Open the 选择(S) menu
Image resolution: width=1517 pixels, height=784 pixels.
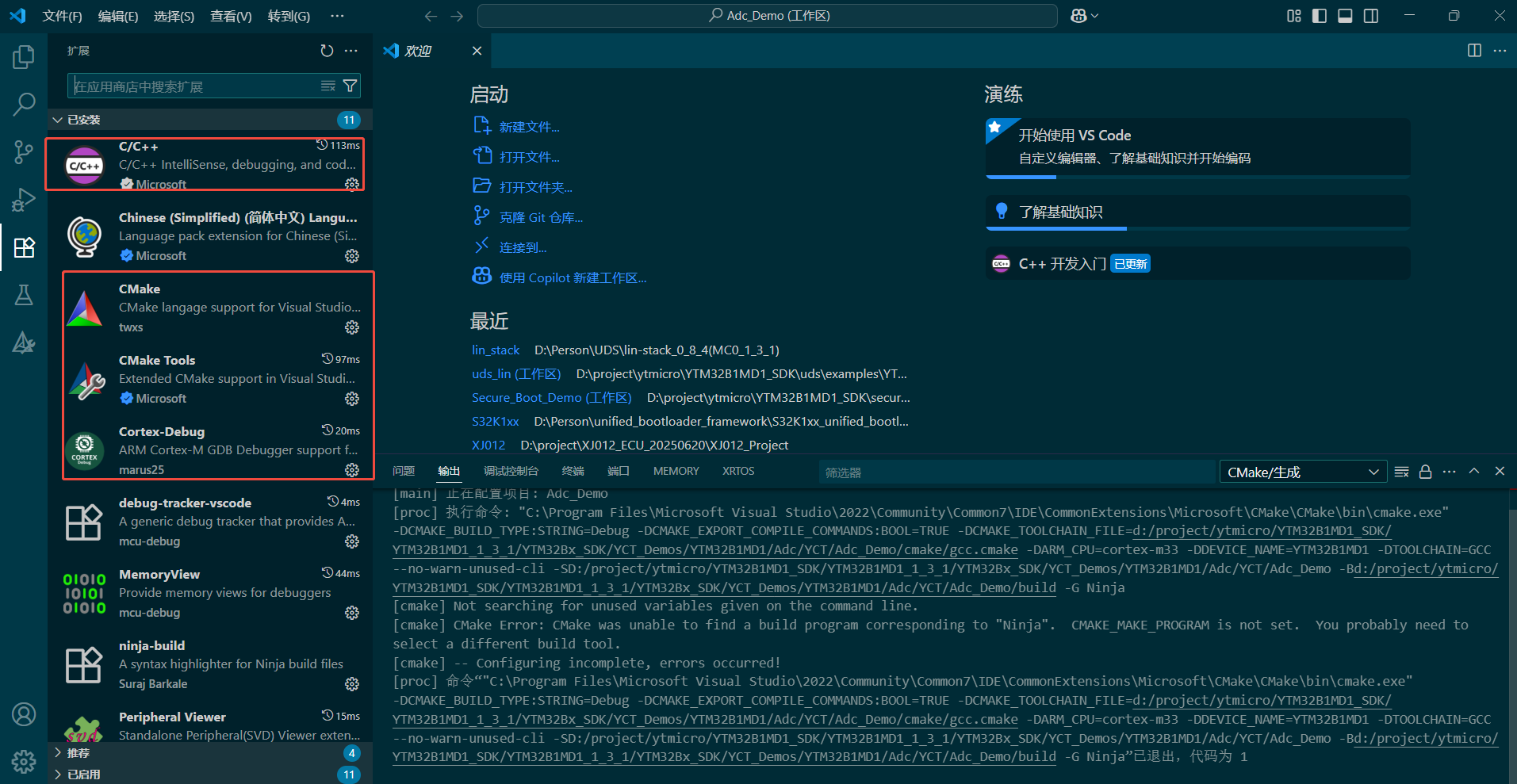pyautogui.click(x=174, y=16)
